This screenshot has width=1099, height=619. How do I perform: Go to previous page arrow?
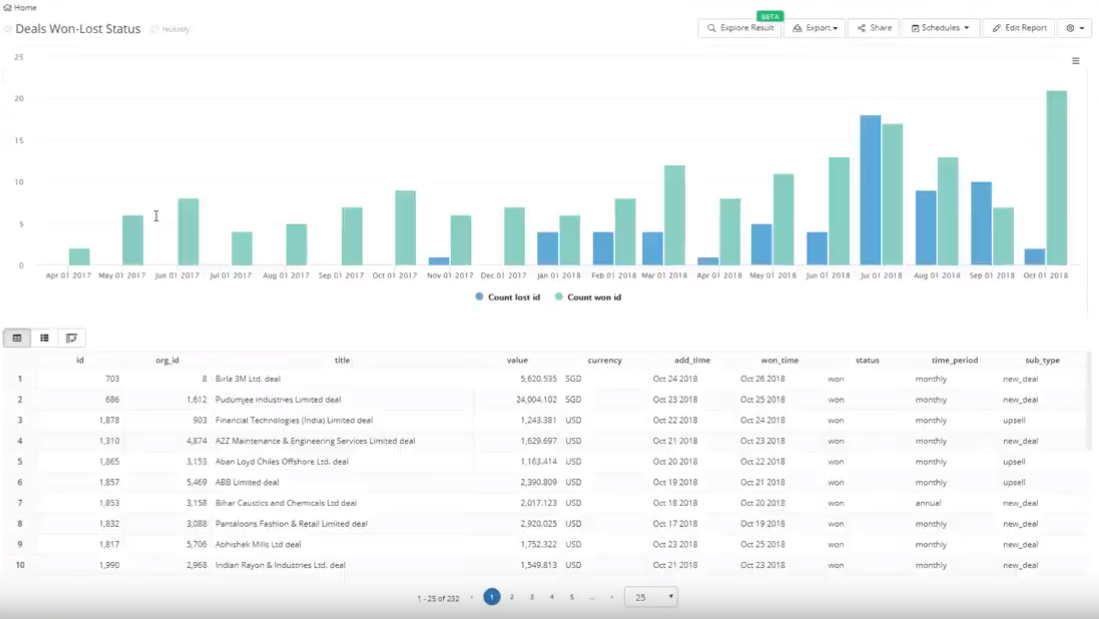click(472, 597)
